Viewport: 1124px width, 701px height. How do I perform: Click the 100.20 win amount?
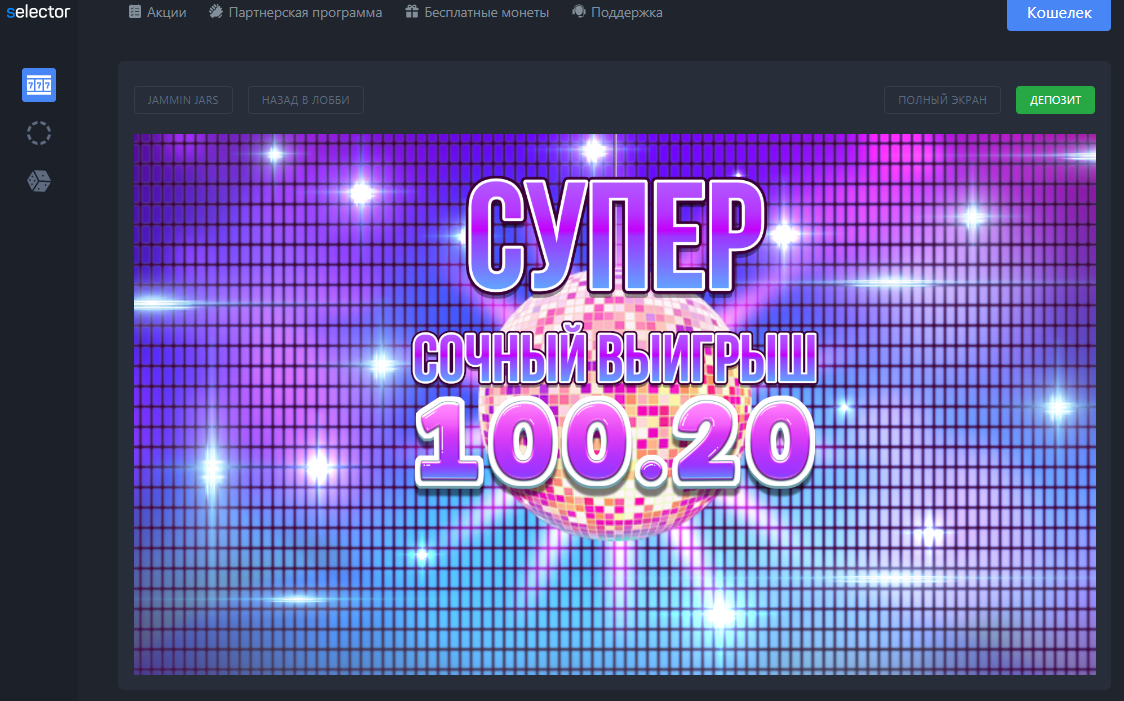(615, 443)
